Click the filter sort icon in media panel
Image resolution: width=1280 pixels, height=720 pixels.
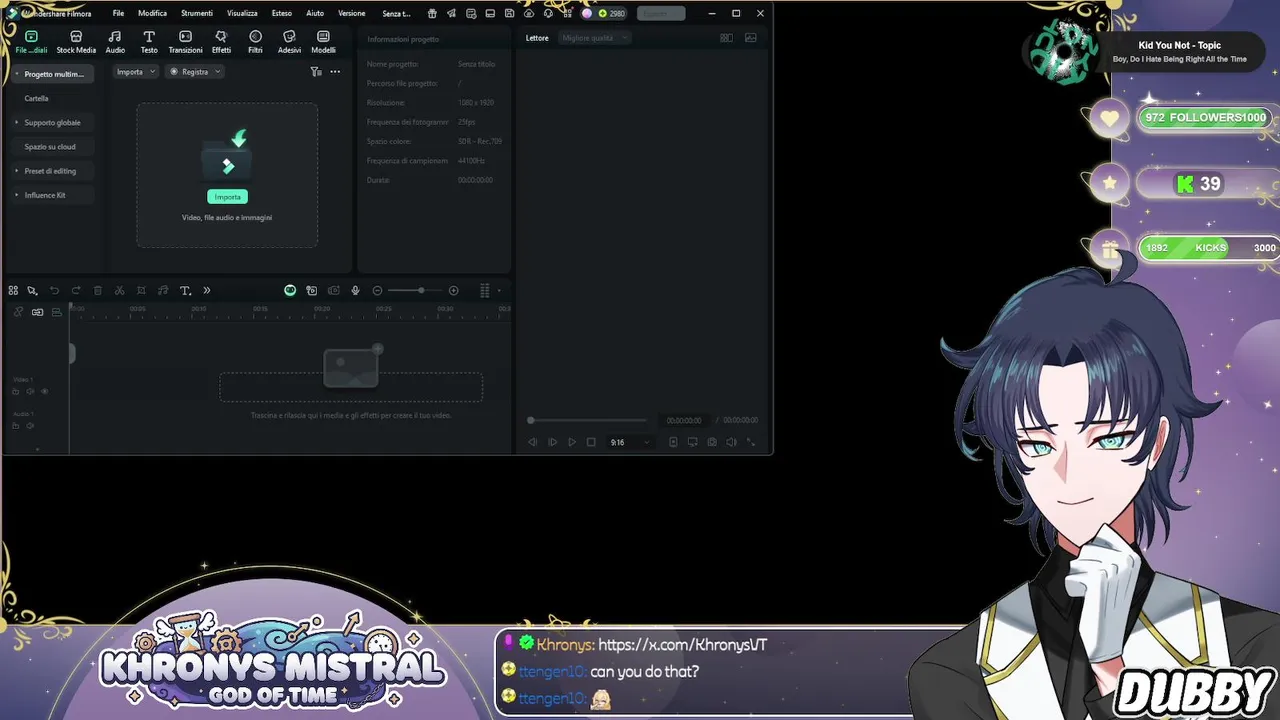click(316, 72)
